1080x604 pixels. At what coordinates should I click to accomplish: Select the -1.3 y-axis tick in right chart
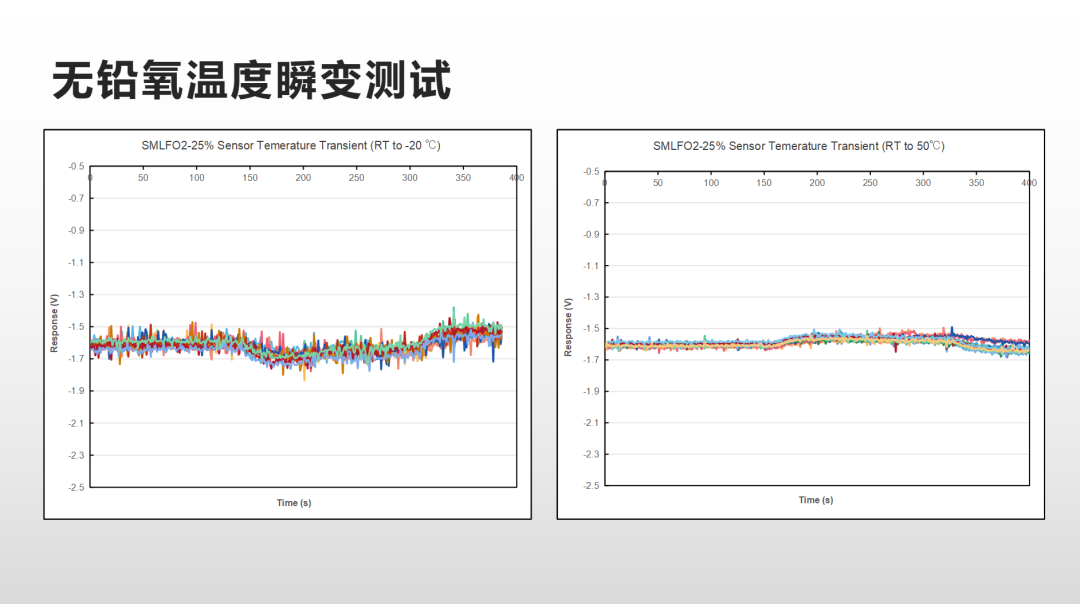tap(591, 297)
